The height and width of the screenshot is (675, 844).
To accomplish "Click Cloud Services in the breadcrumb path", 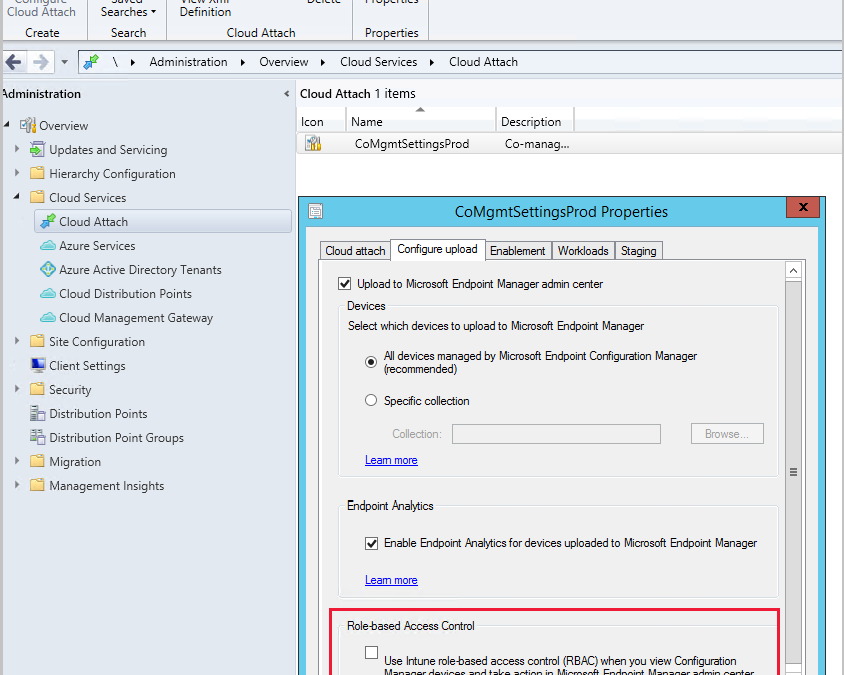I will pos(378,62).
